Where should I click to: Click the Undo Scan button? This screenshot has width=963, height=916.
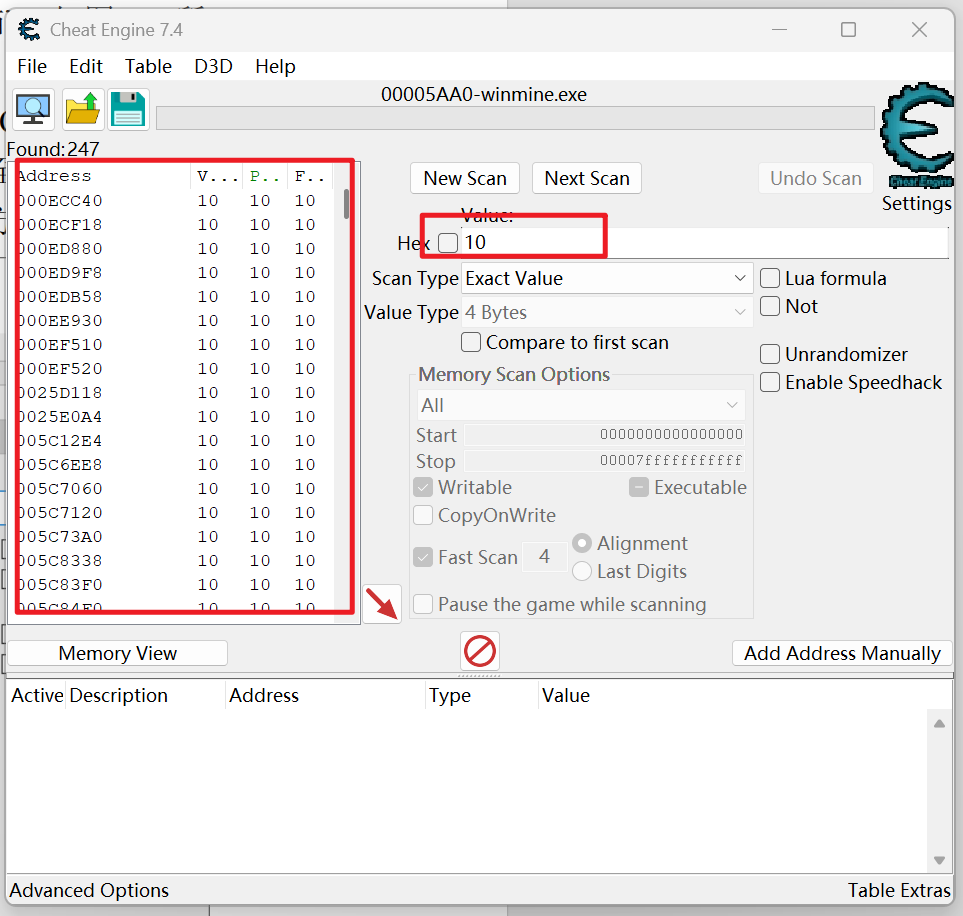point(816,178)
